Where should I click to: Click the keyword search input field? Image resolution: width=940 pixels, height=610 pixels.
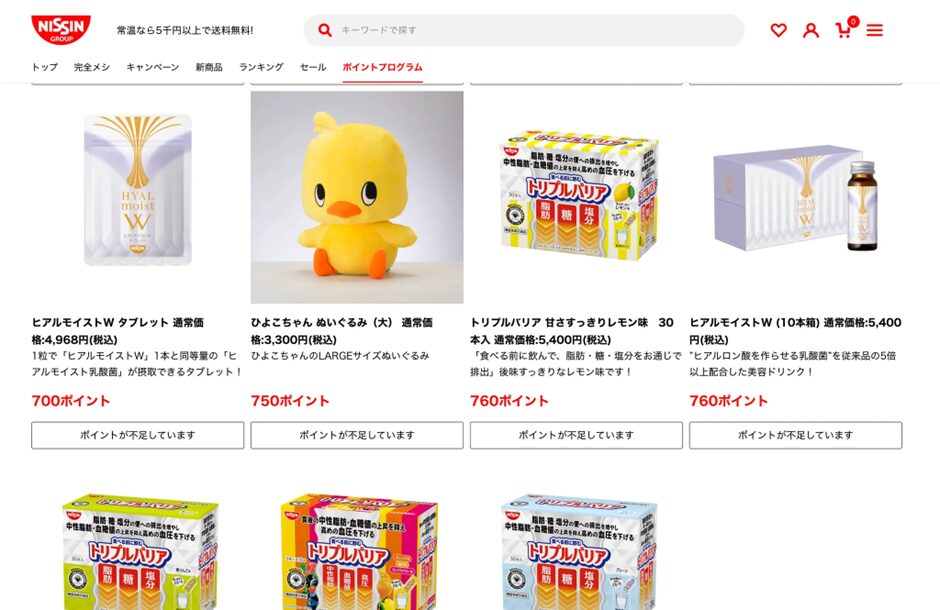(524, 30)
